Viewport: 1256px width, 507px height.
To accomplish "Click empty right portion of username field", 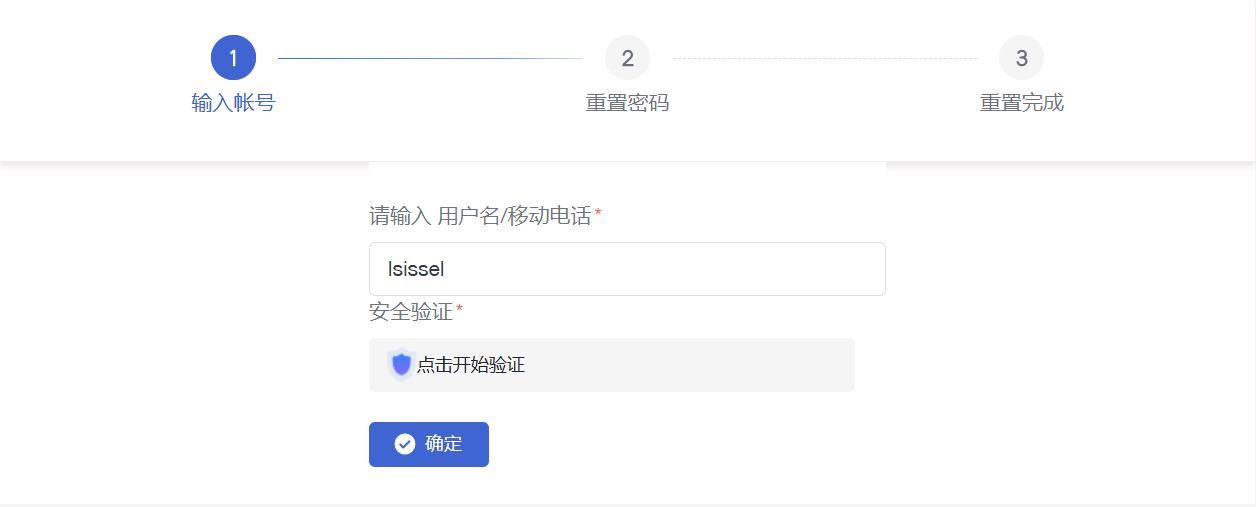I will pos(700,269).
